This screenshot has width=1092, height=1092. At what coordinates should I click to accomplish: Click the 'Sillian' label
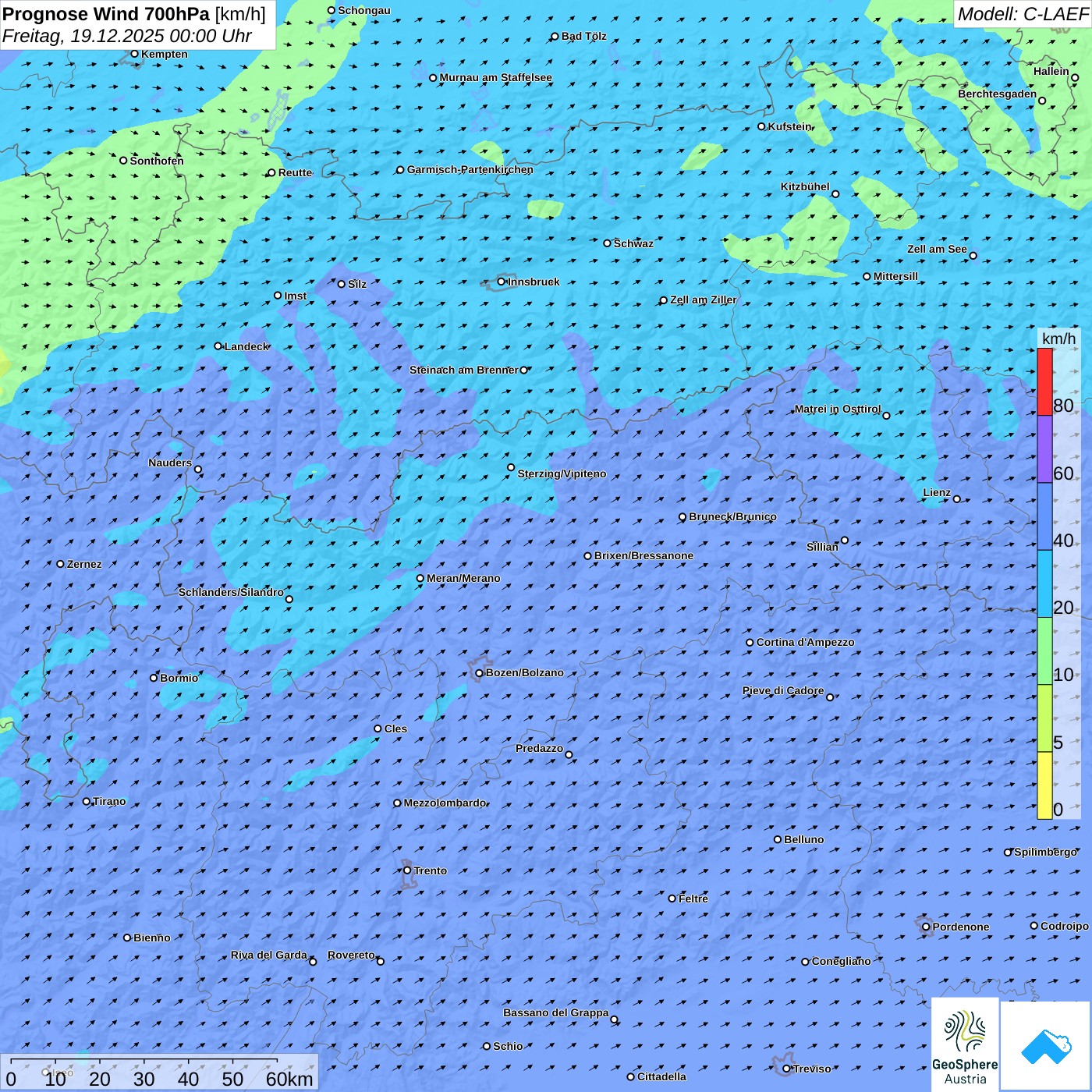pos(822,547)
